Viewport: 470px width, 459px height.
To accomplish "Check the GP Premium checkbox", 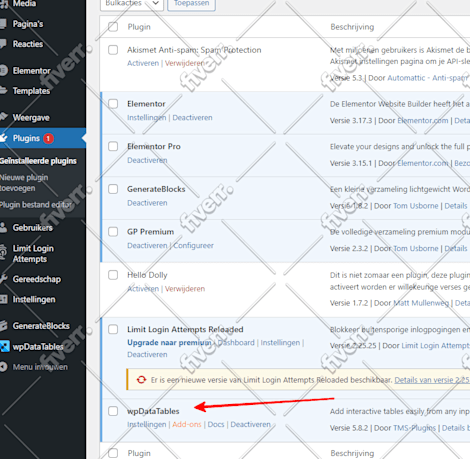I will click(x=113, y=232).
